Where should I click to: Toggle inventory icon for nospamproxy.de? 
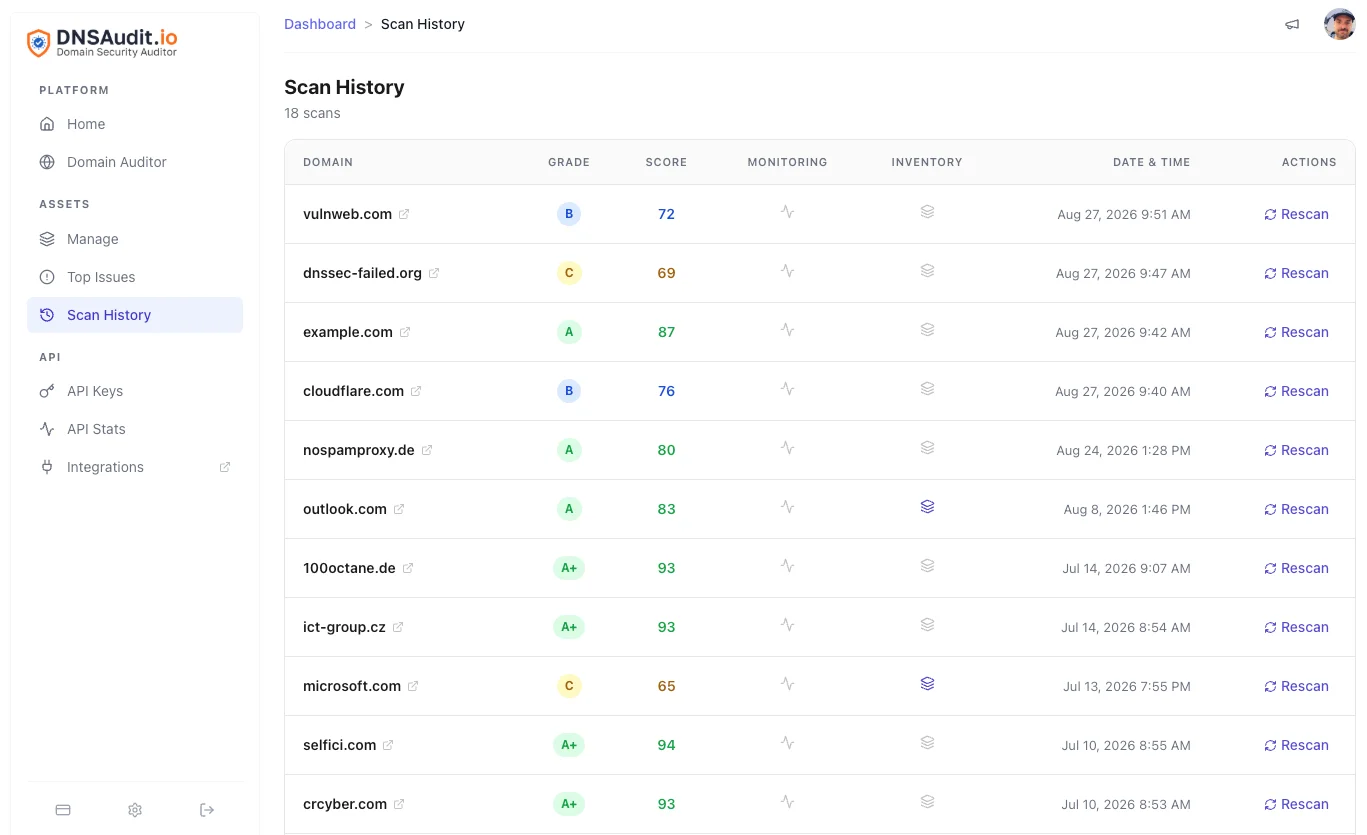coord(927,448)
